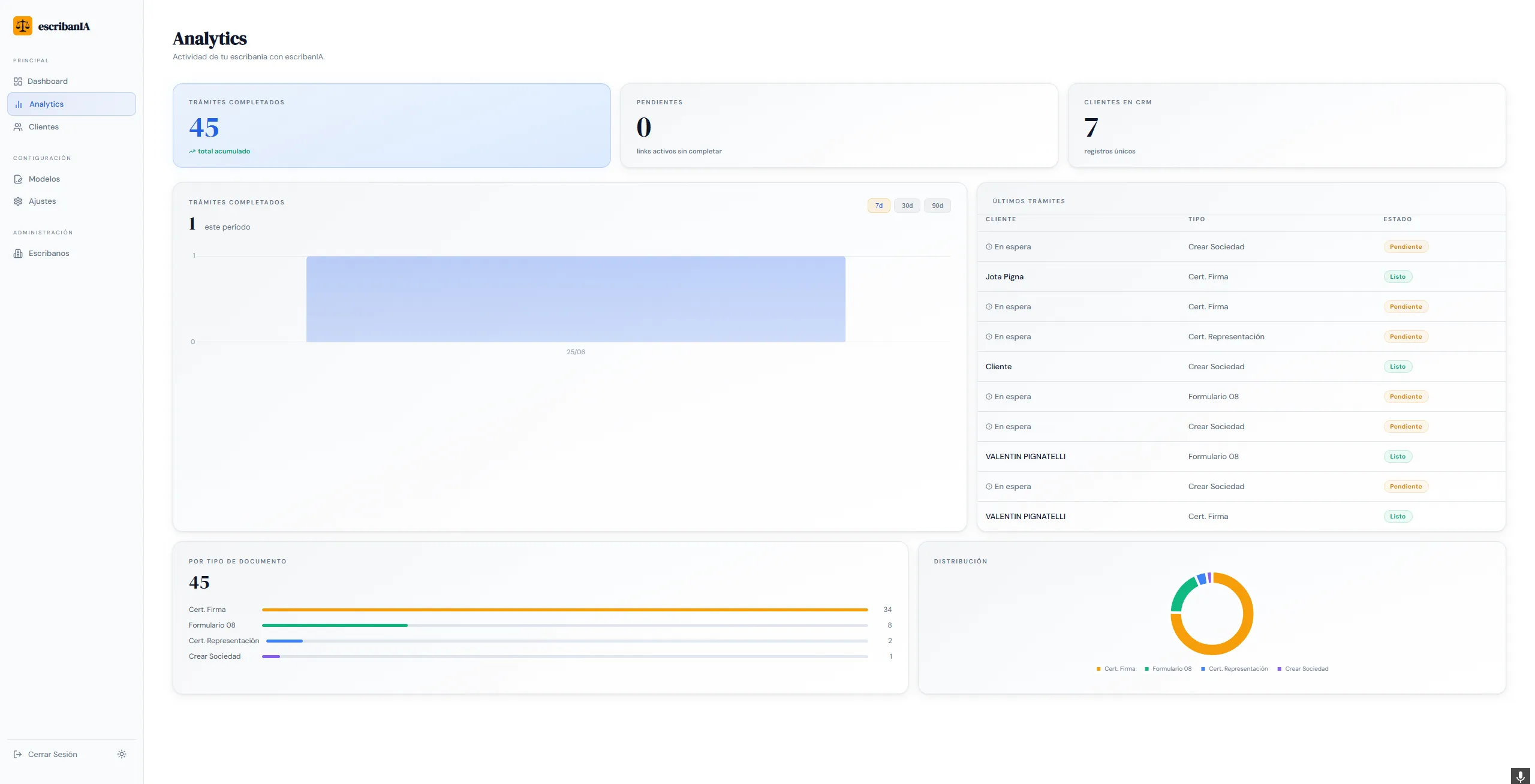
Task: Click the Dashboard grid icon in sidebar
Action: [18, 82]
